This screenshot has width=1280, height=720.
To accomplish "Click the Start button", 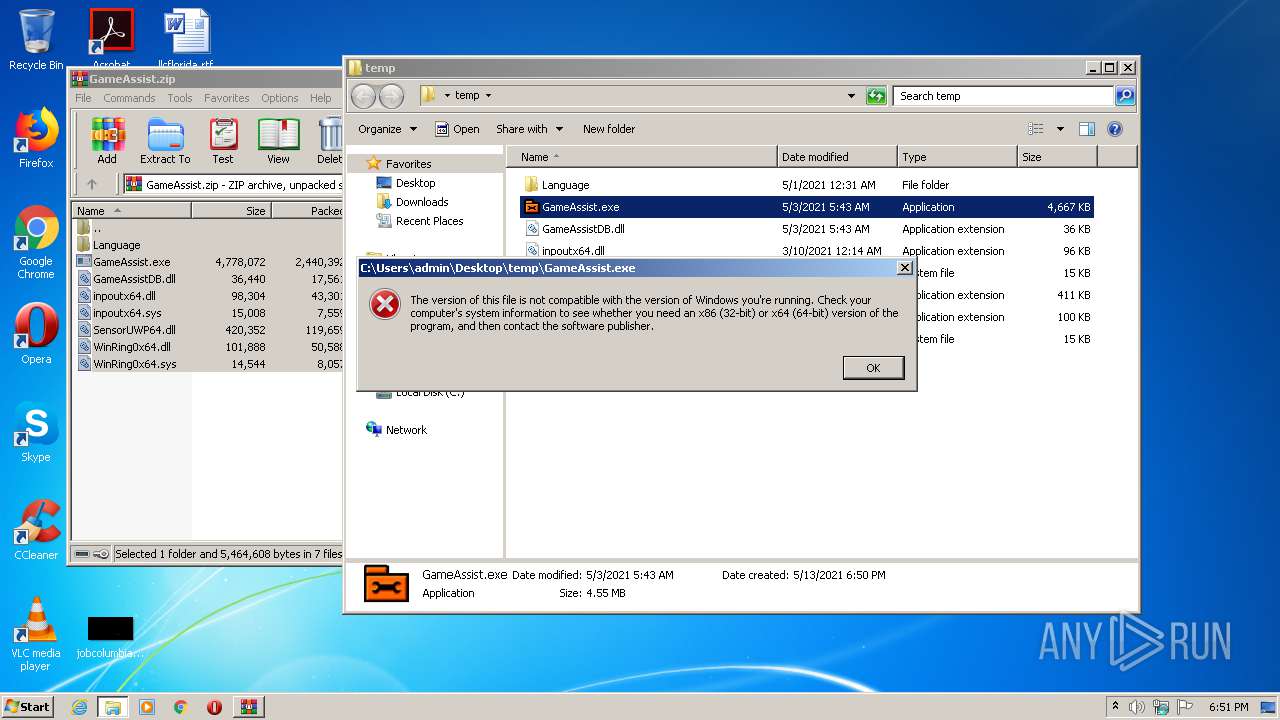I will tap(27, 706).
